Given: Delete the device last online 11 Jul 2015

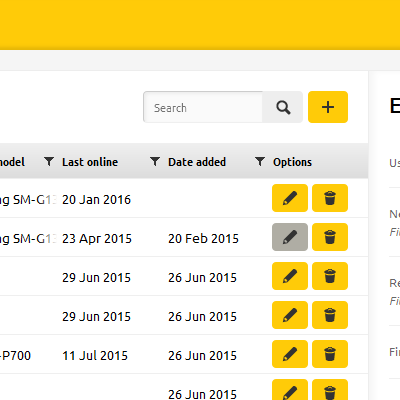Looking at the screenshot, I should pos(330,354).
